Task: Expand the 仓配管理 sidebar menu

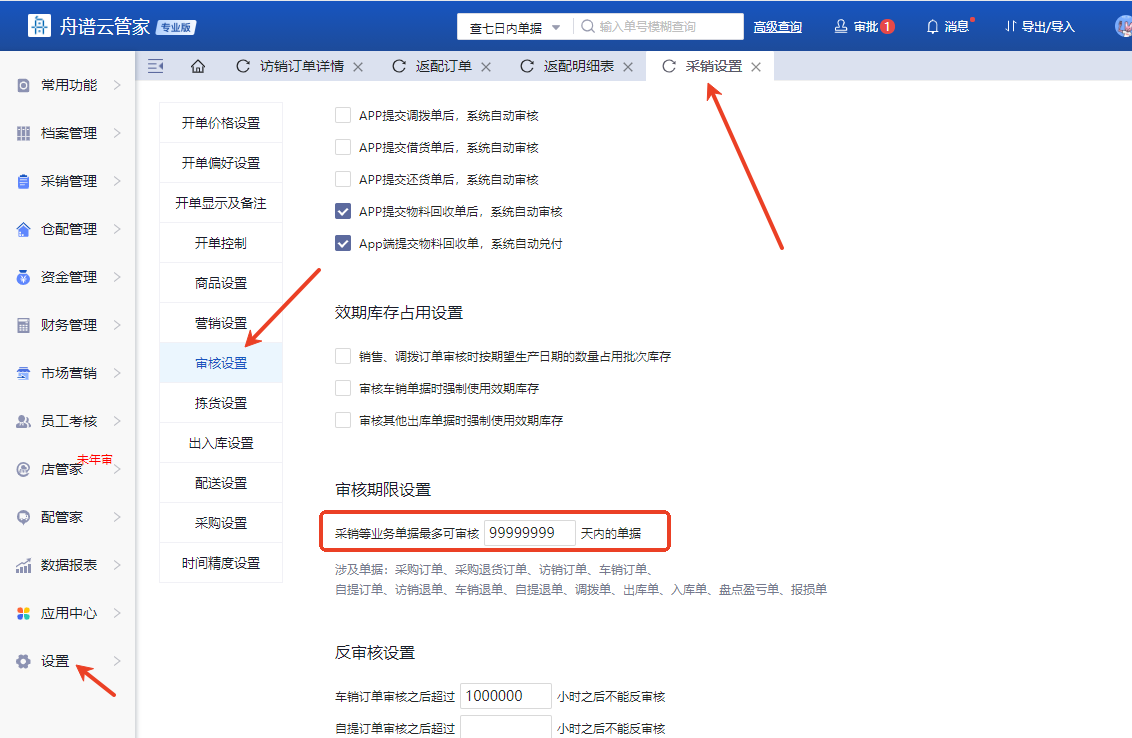Action: [68, 229]
